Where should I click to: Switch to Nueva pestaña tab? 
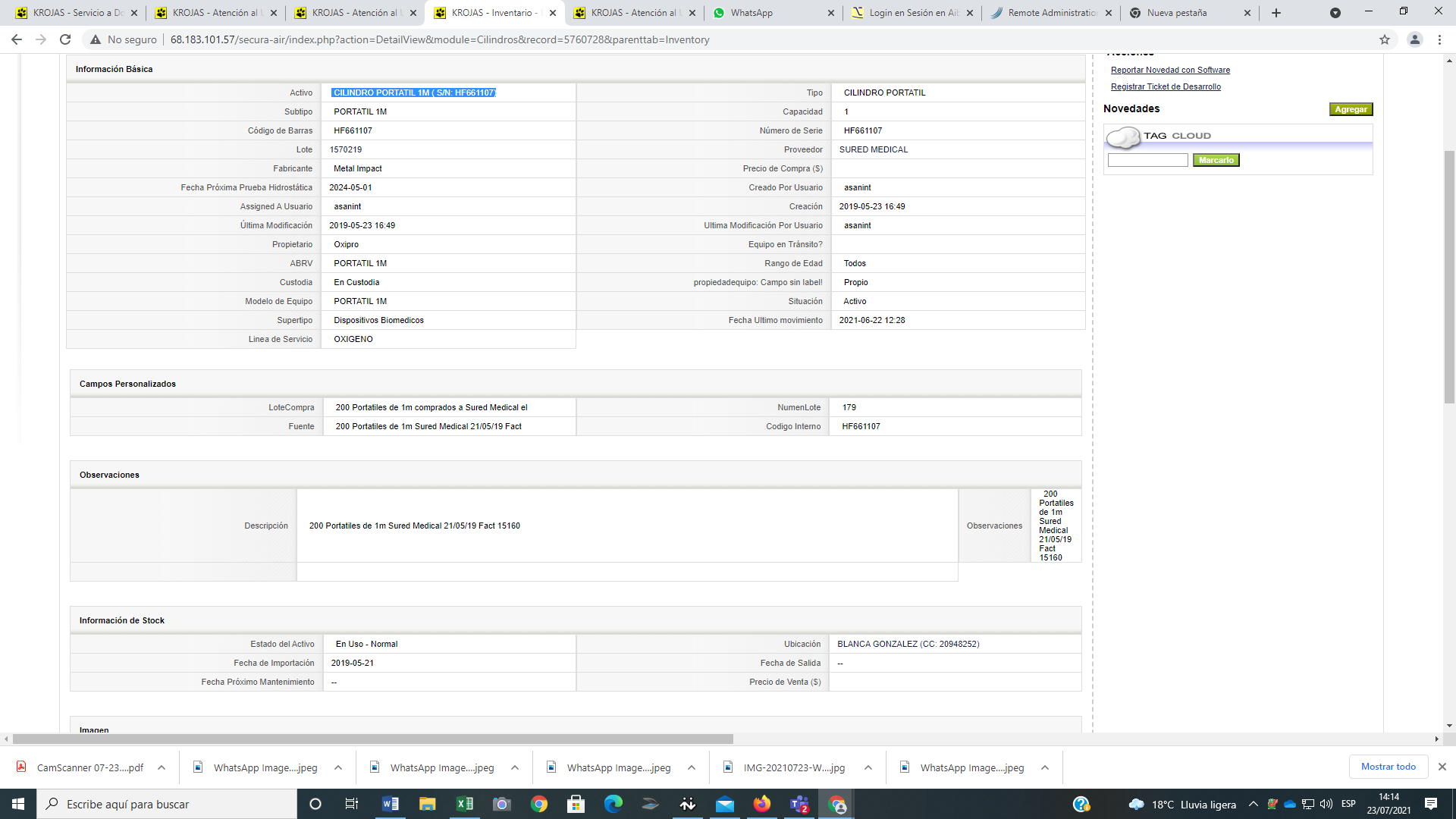(1191, 13)
